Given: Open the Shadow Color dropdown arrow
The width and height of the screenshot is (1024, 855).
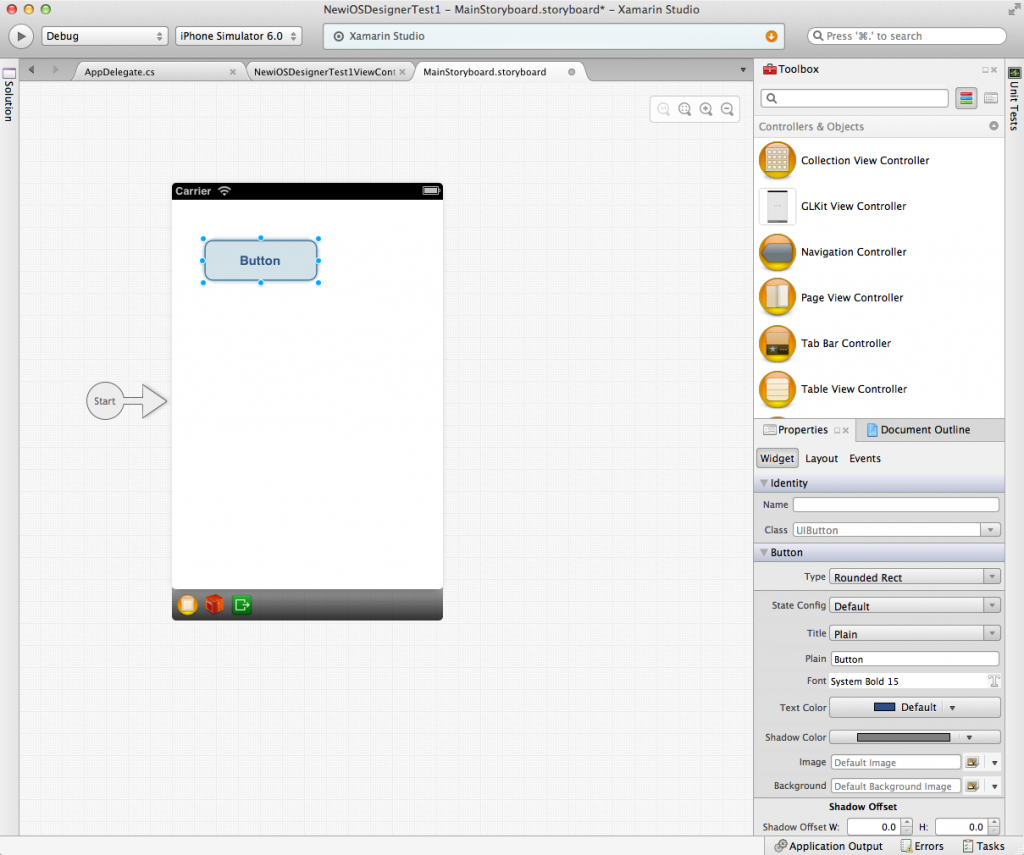Looking at the screenshot, I should (969, 737).
